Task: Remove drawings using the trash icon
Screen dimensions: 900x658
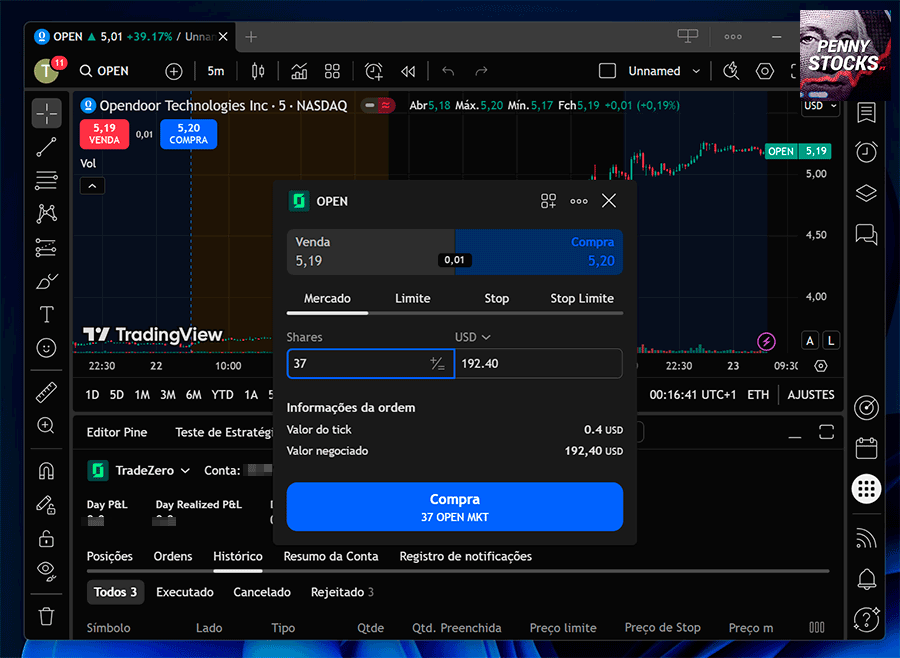Action: (46, 616)
